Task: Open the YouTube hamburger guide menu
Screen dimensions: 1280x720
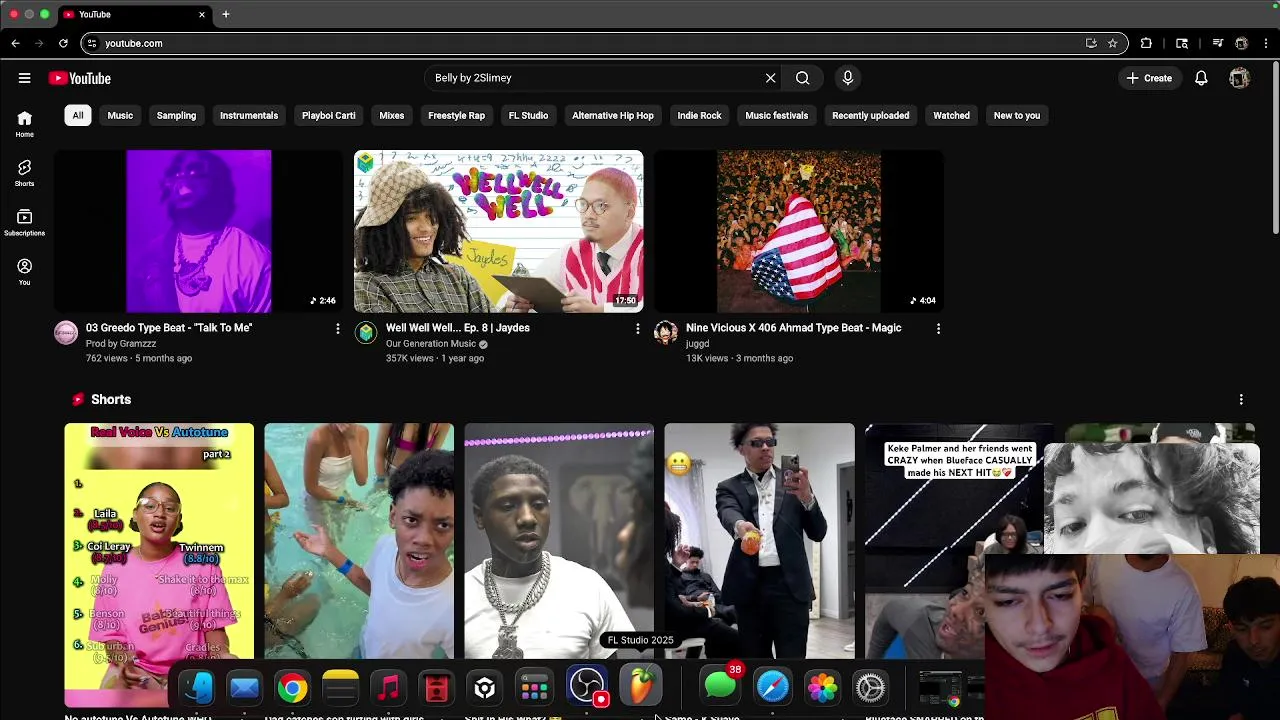Action: (24, 78)
